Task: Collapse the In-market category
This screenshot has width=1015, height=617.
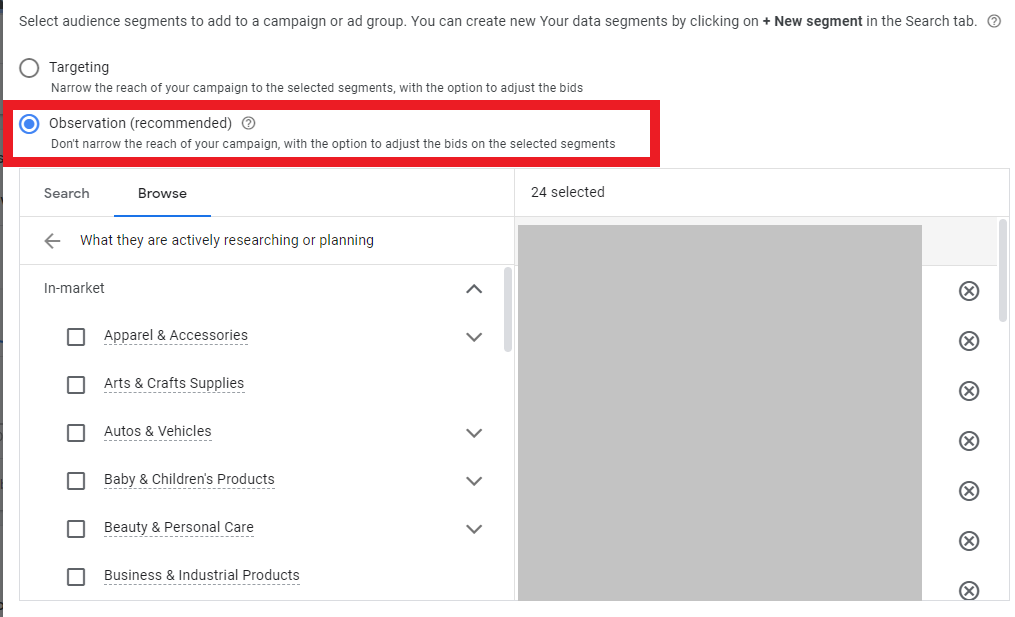Action: tap(474, 289)
